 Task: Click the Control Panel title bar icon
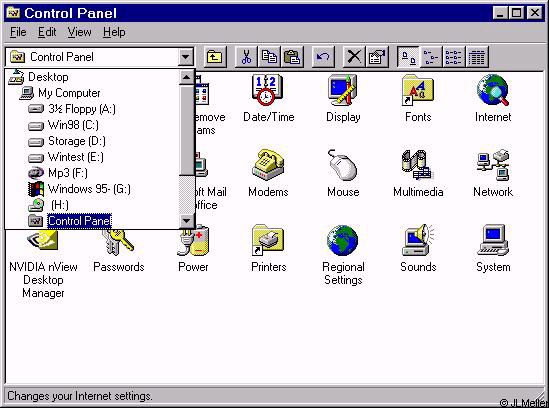pyautogui.click(x=13, y=13)
